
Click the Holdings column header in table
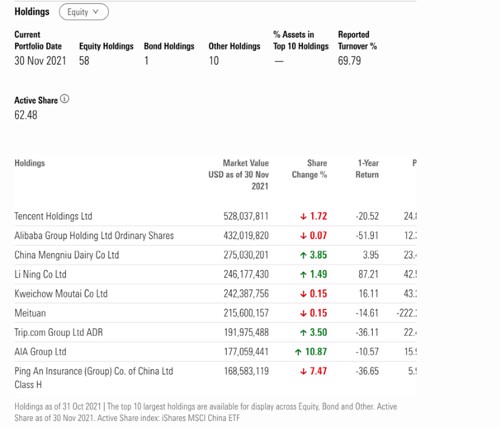tap(30, 163)
